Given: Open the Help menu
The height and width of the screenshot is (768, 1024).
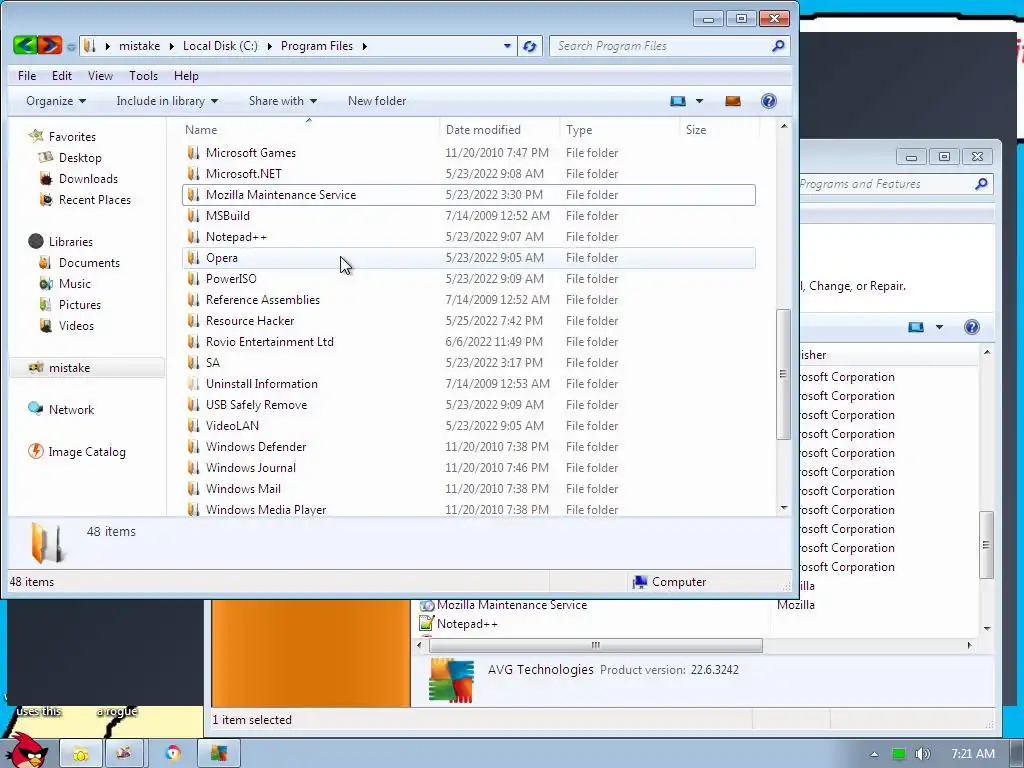Looking at the screenshot, I should (186, 76).
